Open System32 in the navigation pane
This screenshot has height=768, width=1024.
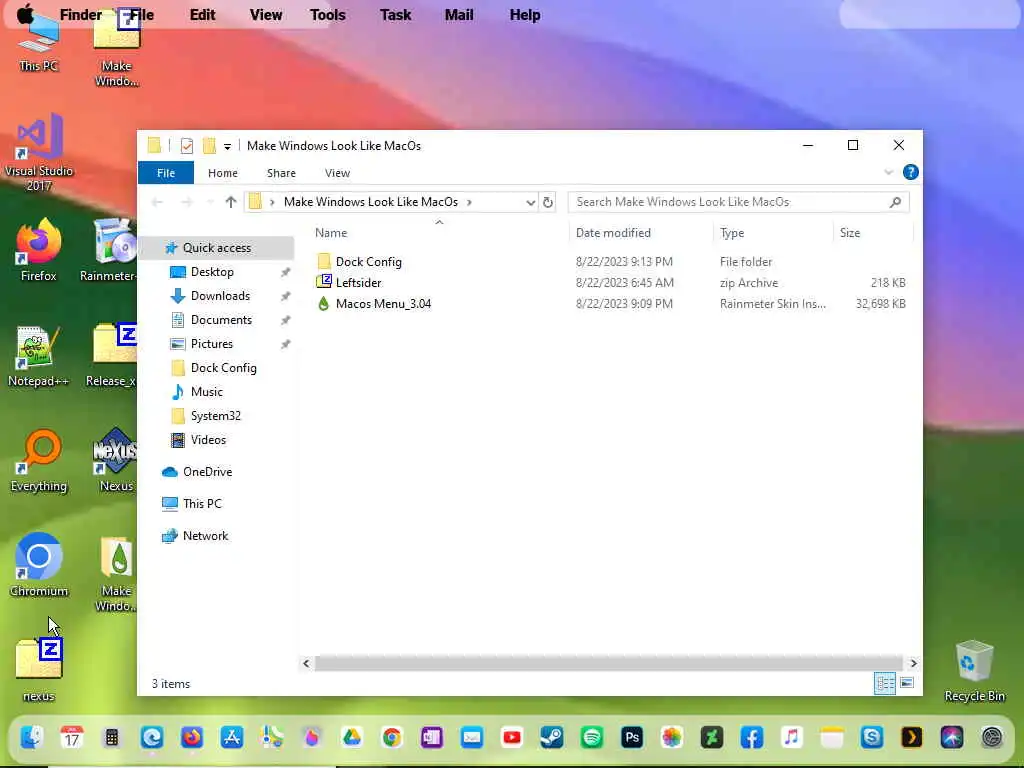click(216, 416)
